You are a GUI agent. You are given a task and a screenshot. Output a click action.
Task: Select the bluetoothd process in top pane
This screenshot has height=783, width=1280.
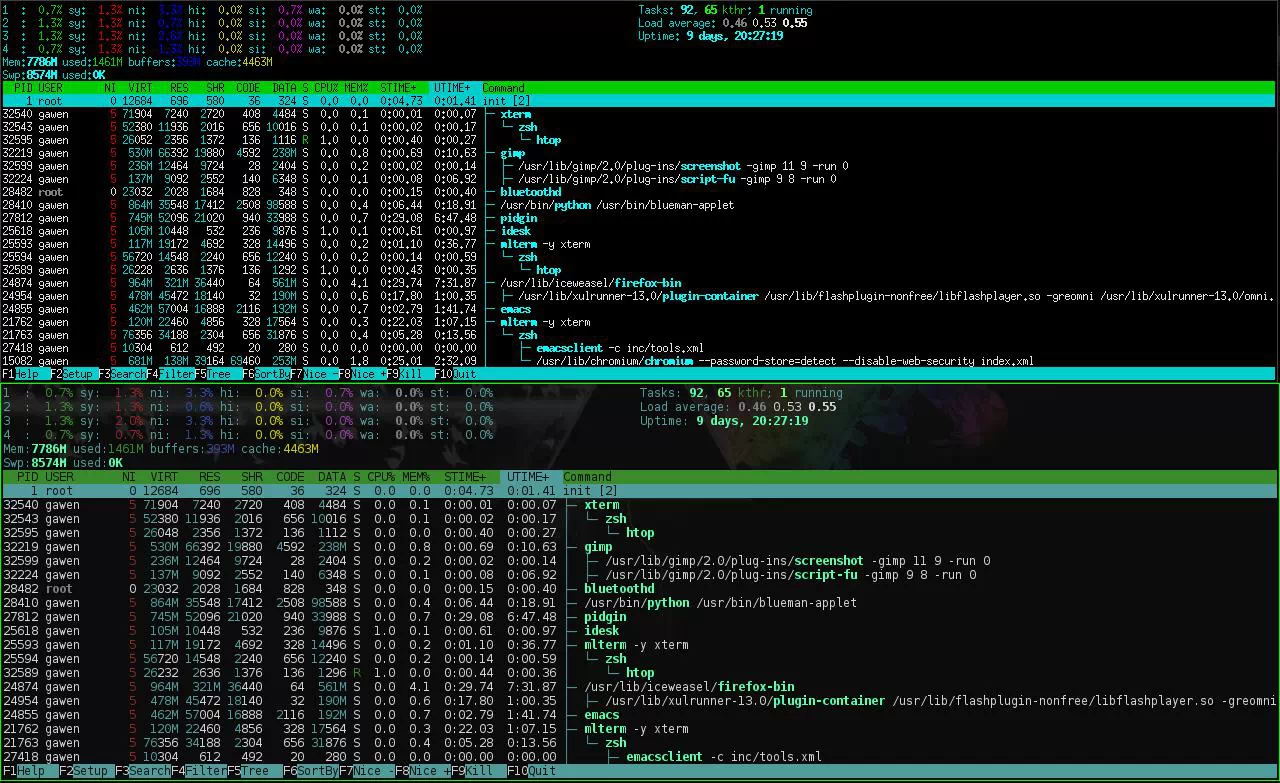530,192
